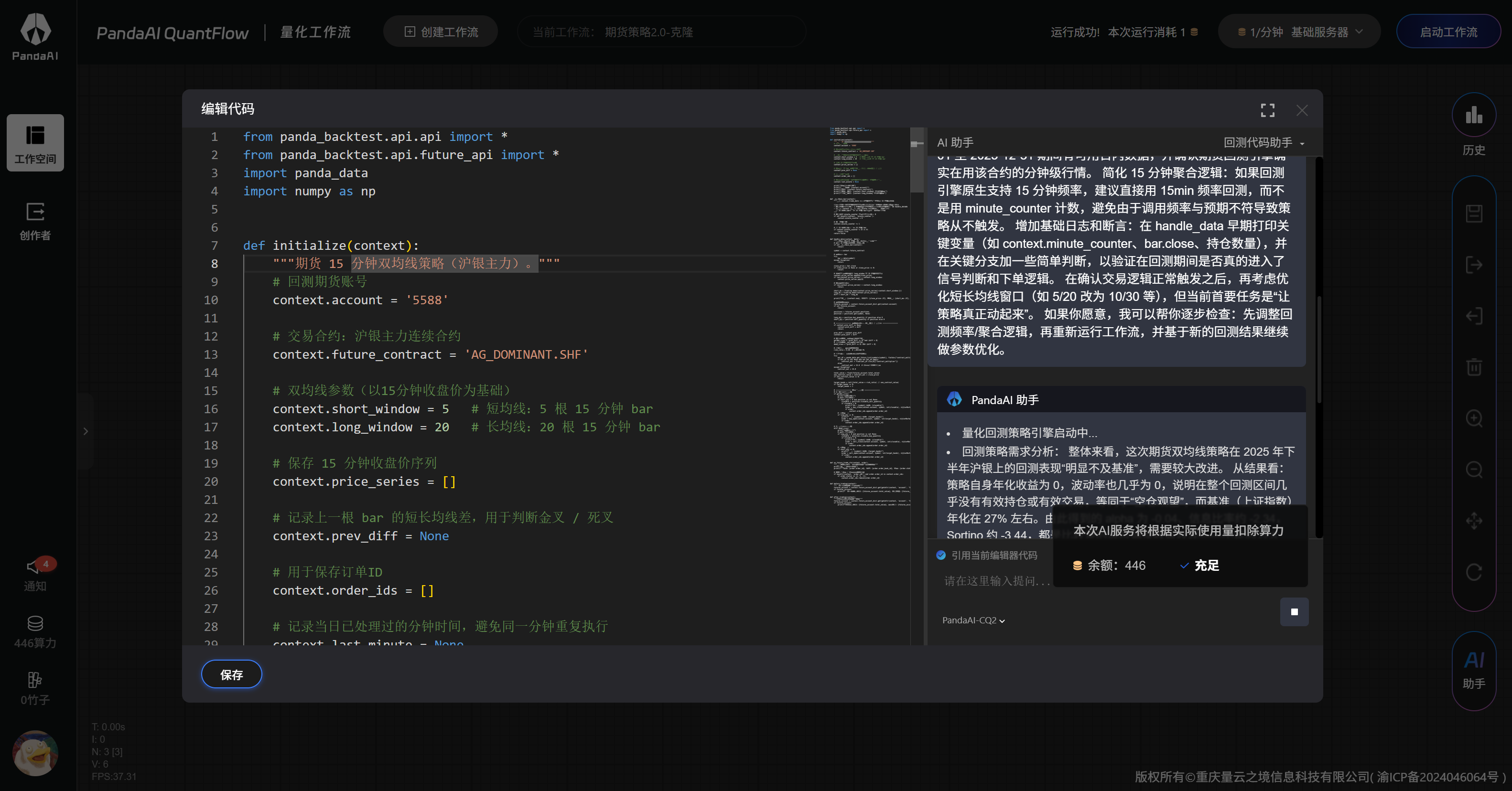Click the fit-view move arrows icon
1512x791 pixels.
click(x=1474, y=521)
